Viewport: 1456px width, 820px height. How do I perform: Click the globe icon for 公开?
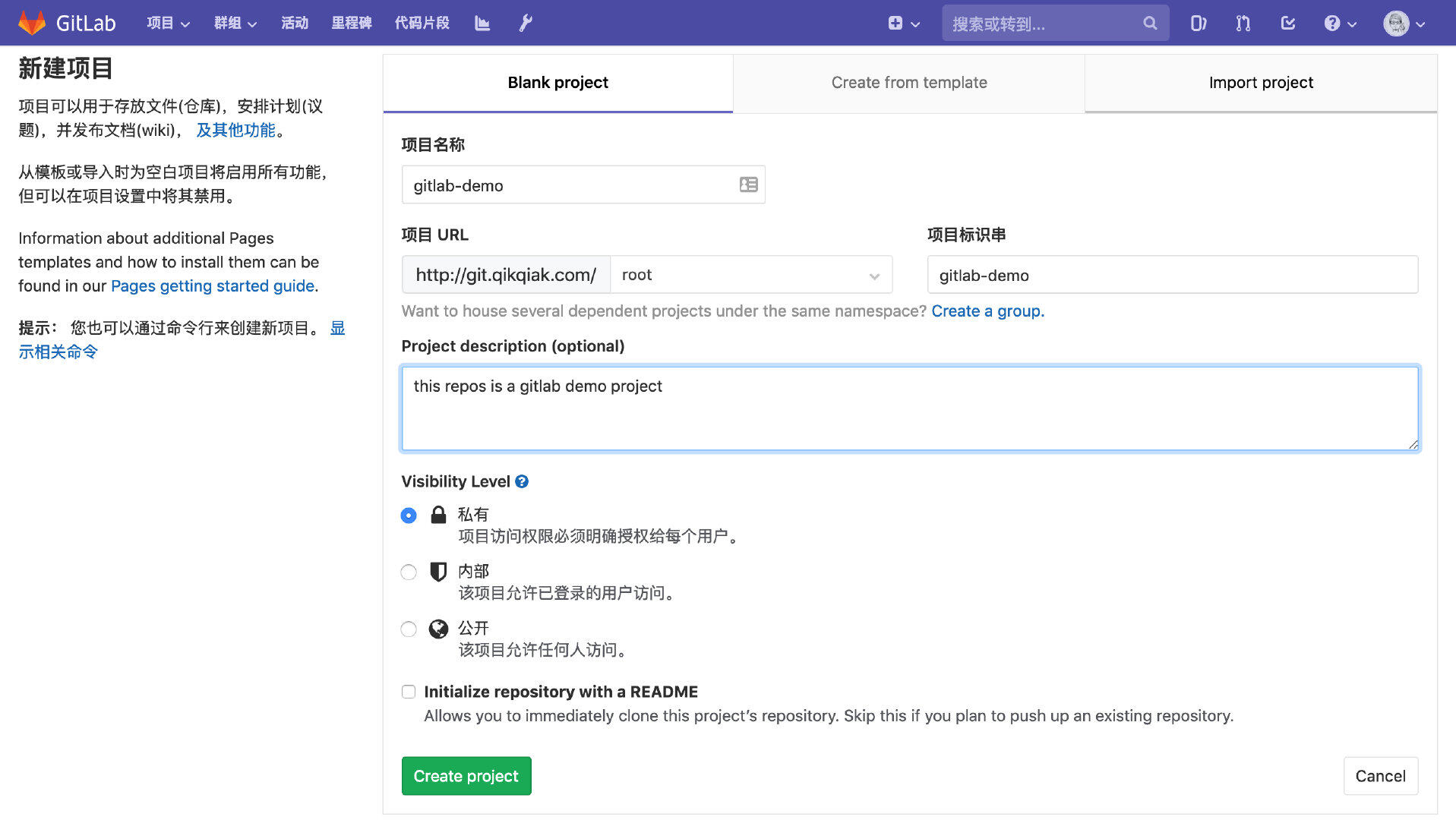438,629
